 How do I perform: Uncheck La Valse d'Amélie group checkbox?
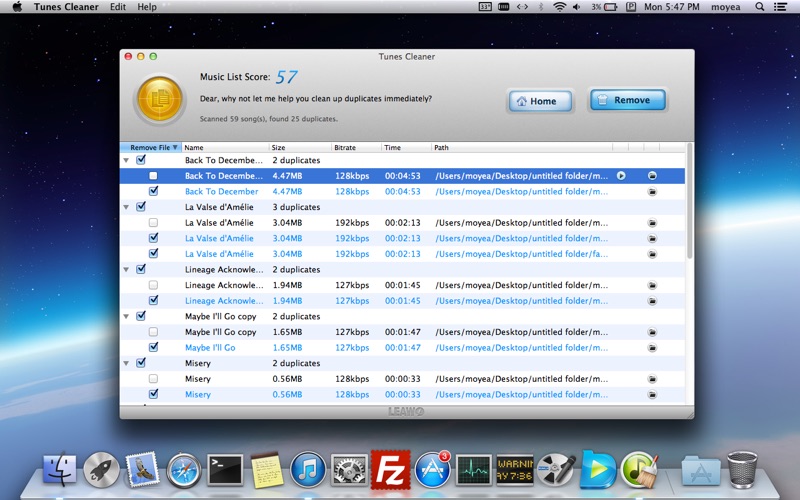click(141, 207)
